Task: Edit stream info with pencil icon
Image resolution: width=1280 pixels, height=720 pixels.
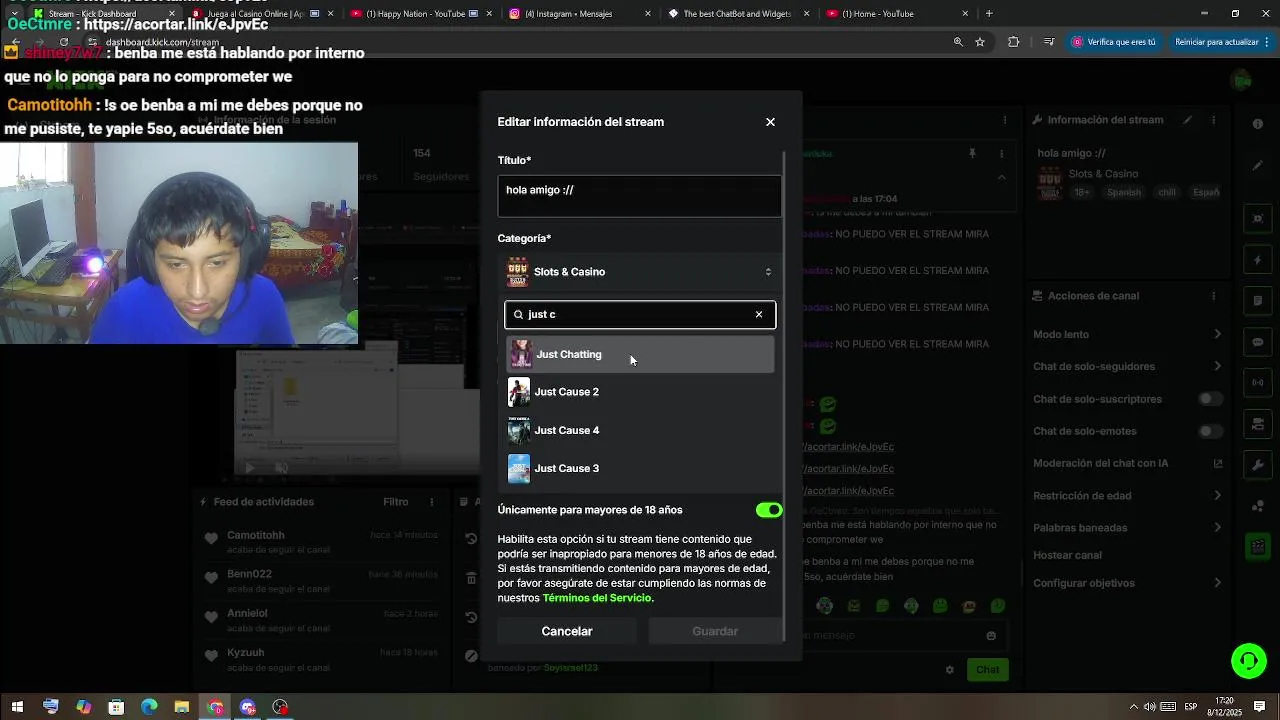Action: coord(1187,120)
